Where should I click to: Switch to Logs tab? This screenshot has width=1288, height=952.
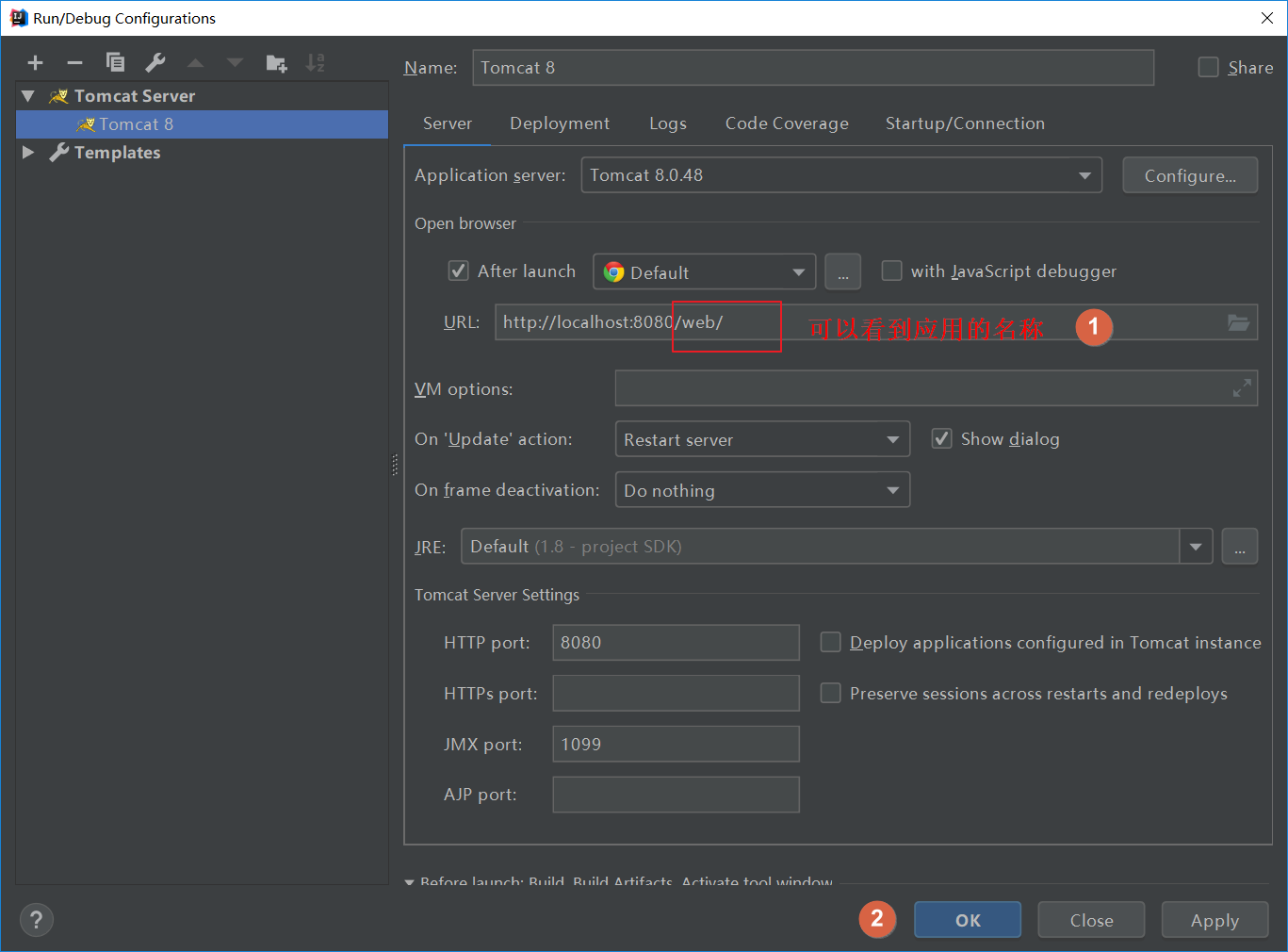click(668, 123)
